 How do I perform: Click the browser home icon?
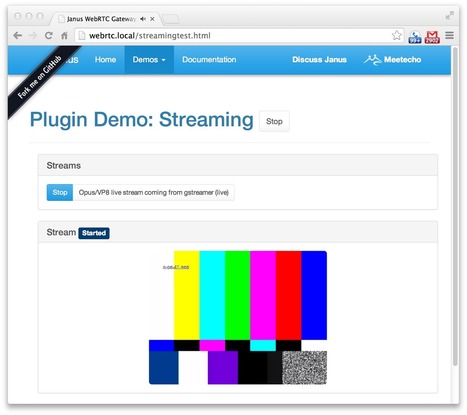pos(64,35)
